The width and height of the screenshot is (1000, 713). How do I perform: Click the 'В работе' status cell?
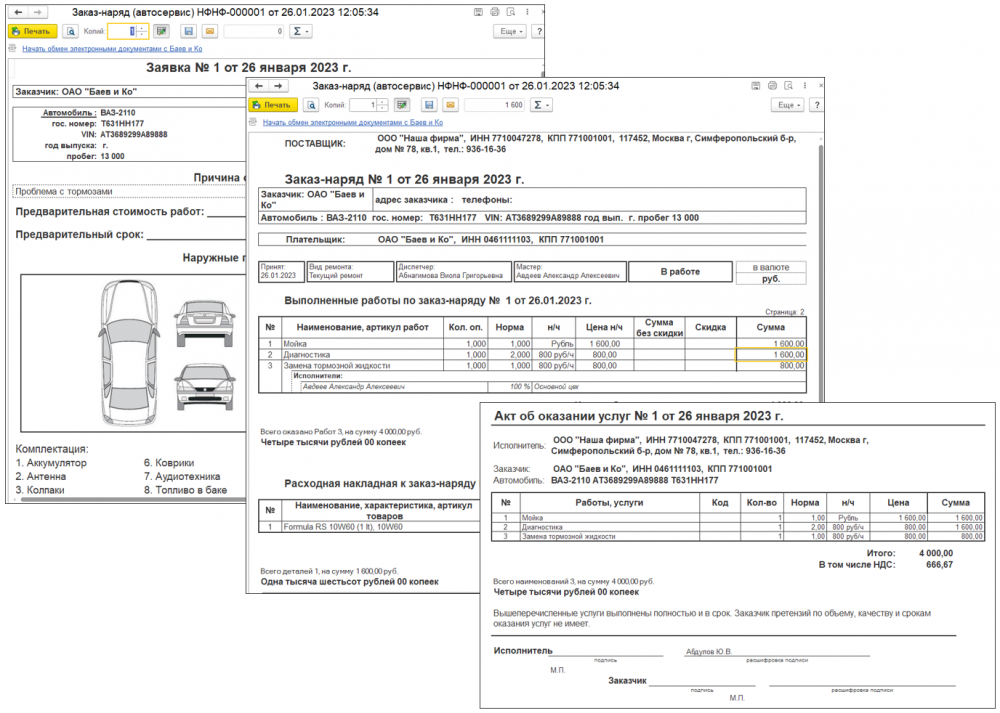coord(680,272)
